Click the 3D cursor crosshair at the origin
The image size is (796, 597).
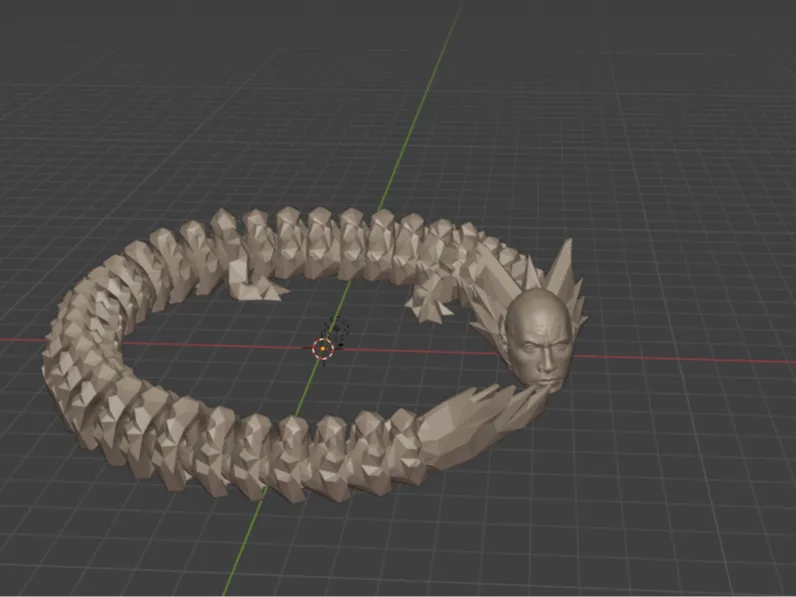323,349
